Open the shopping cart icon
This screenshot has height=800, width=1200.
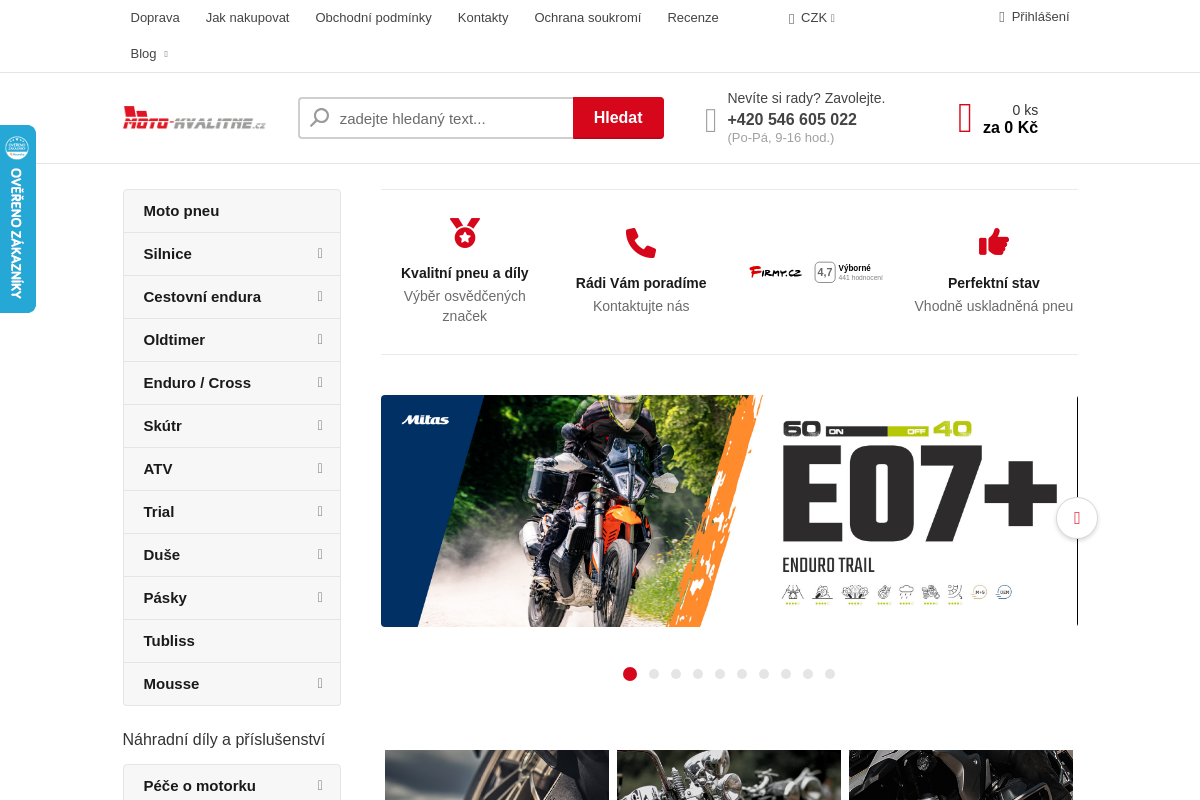click(963, 118)
